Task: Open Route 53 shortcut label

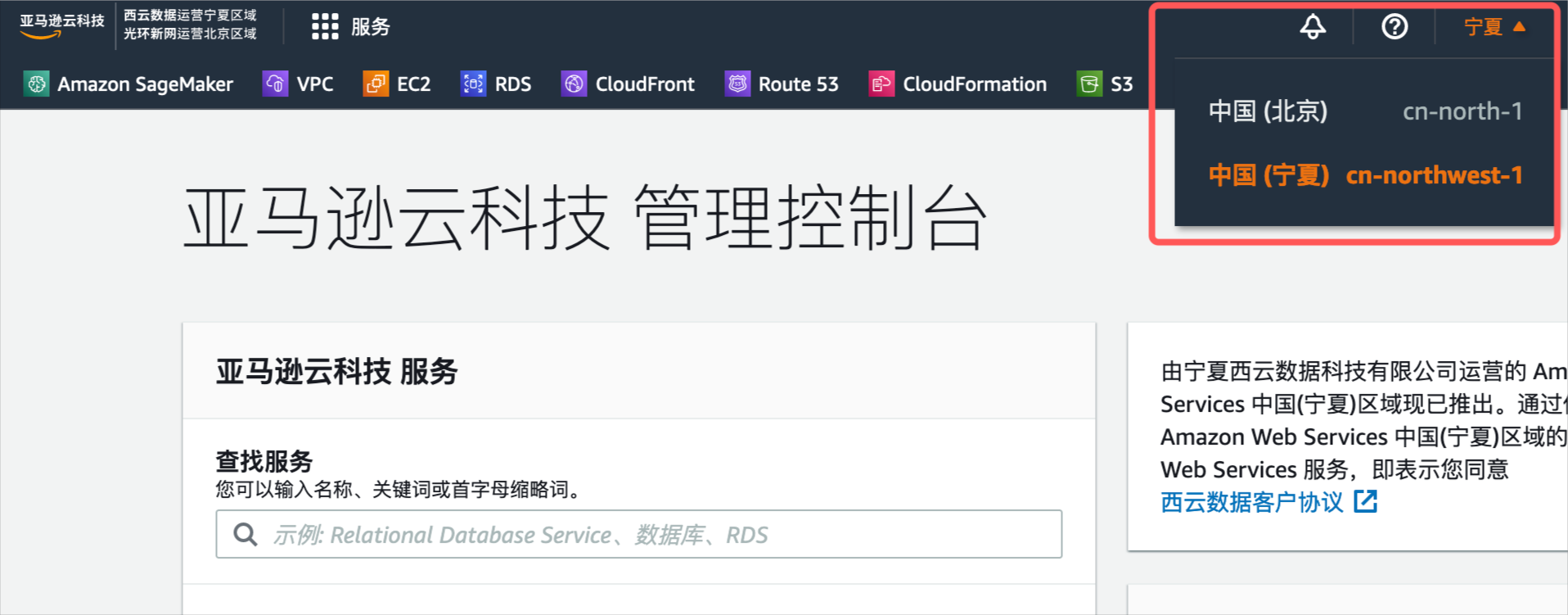Action: 798,84
